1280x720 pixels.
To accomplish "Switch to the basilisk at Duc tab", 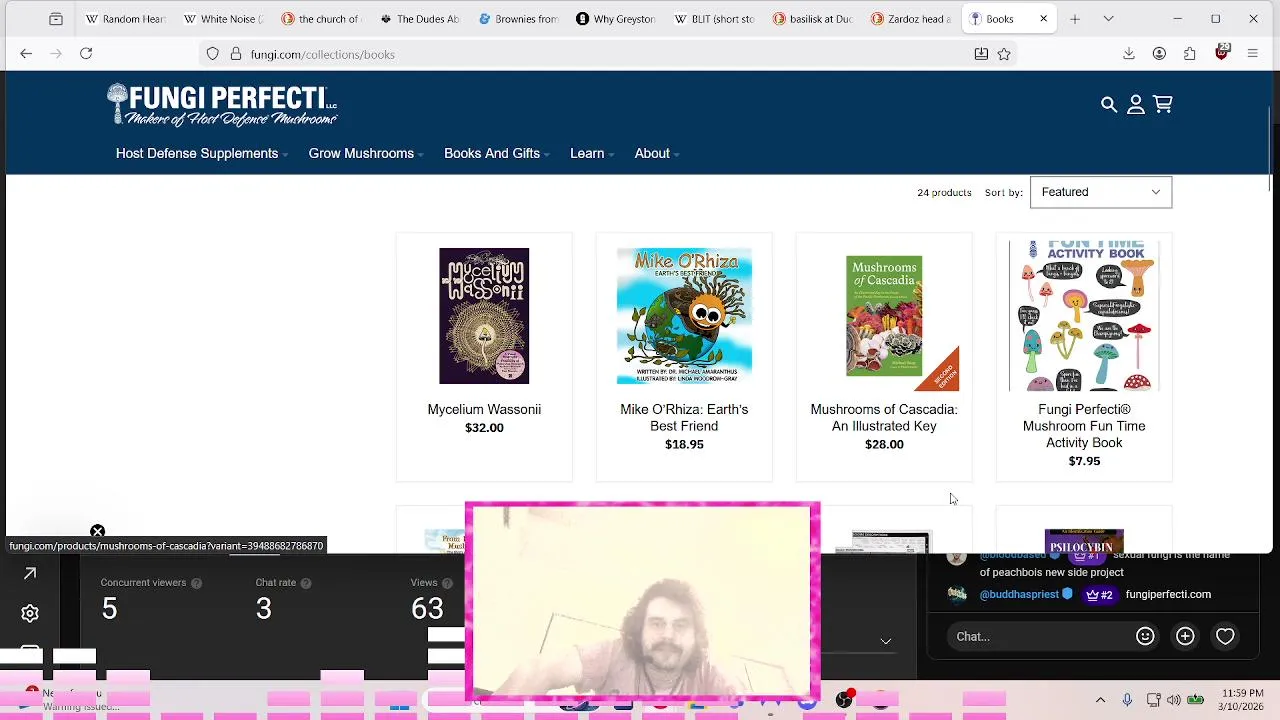I will 810,19.
